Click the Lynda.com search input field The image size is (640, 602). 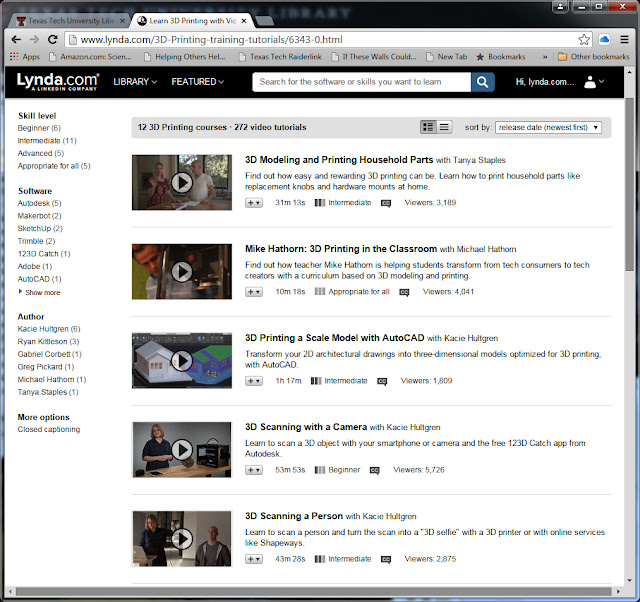tap(361, 82)
